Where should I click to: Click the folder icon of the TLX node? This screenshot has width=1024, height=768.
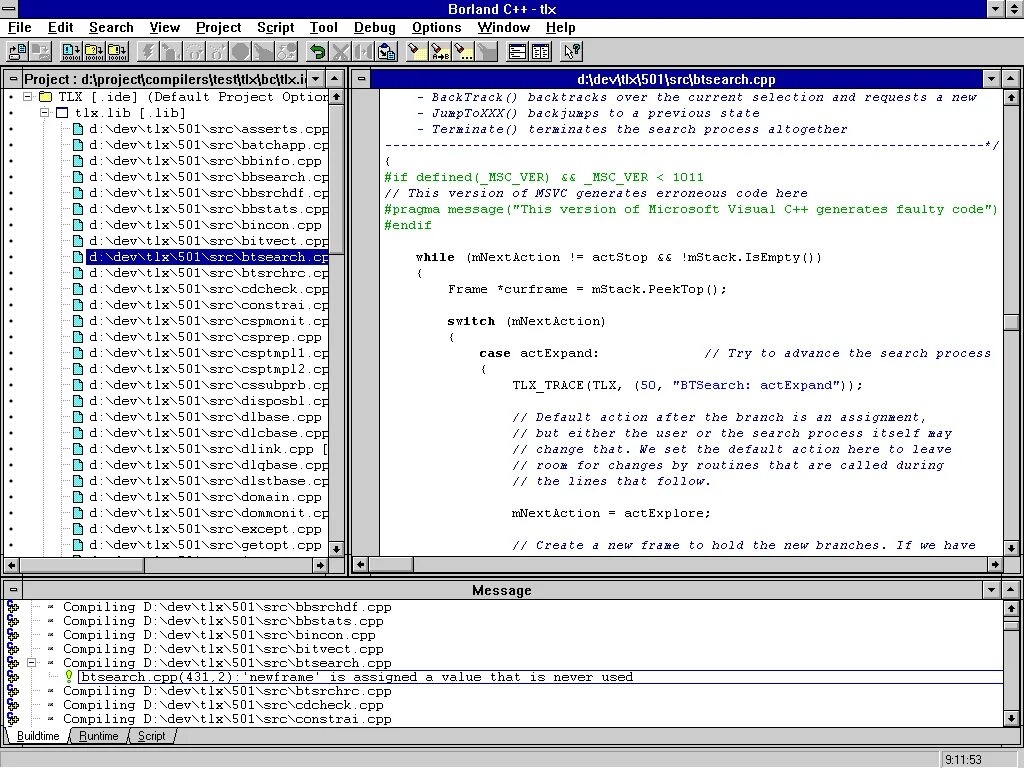click(x=46, y=97)
